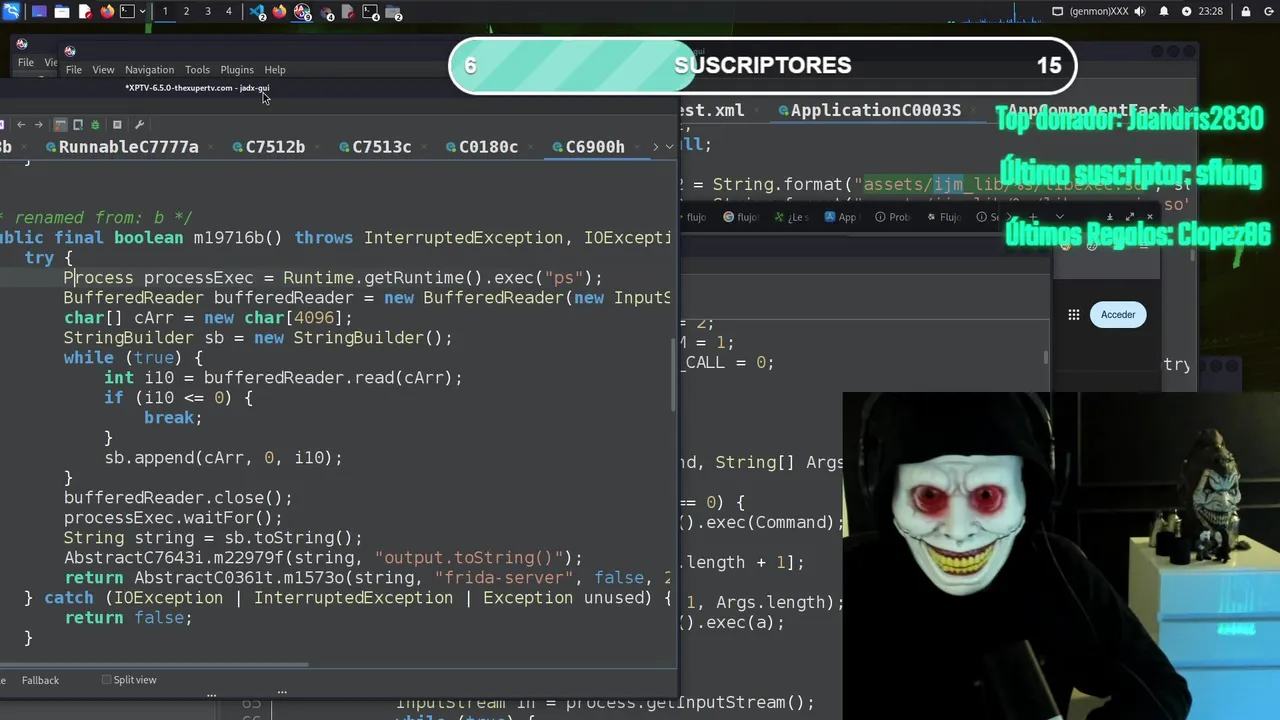Open the Navigation menu
1280x720 pixels.
(149, 70)
